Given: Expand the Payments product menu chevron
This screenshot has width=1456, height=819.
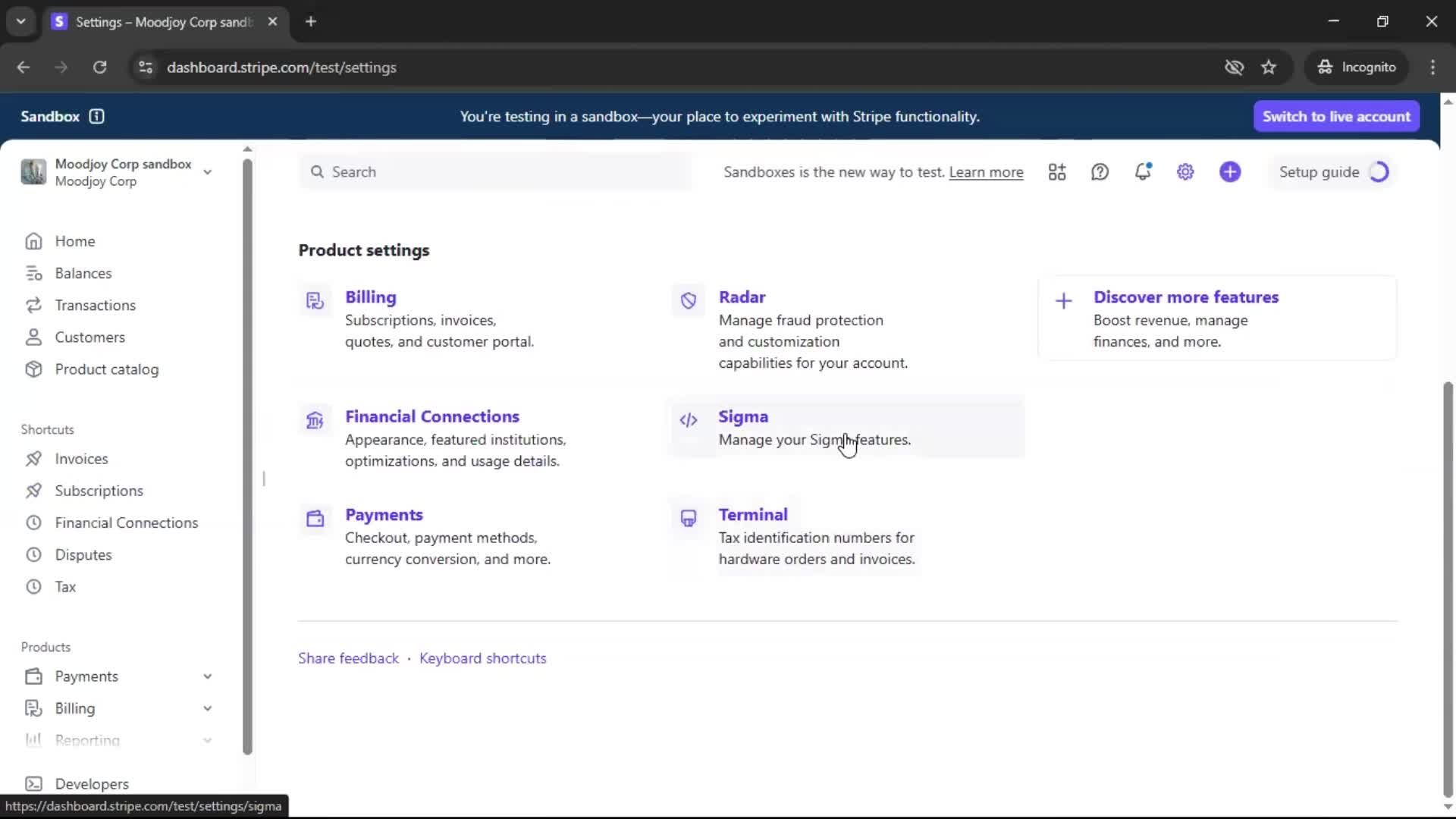Looking at the screenshot, I should 207,676.
